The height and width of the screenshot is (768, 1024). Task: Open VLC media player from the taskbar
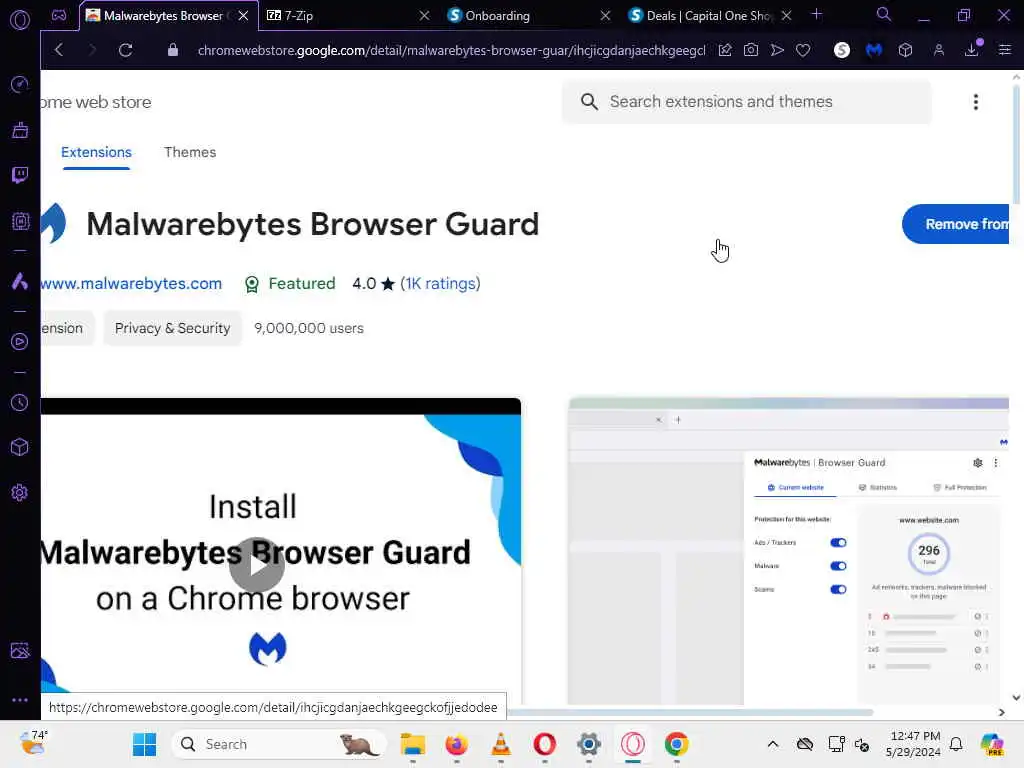[501, 744]
